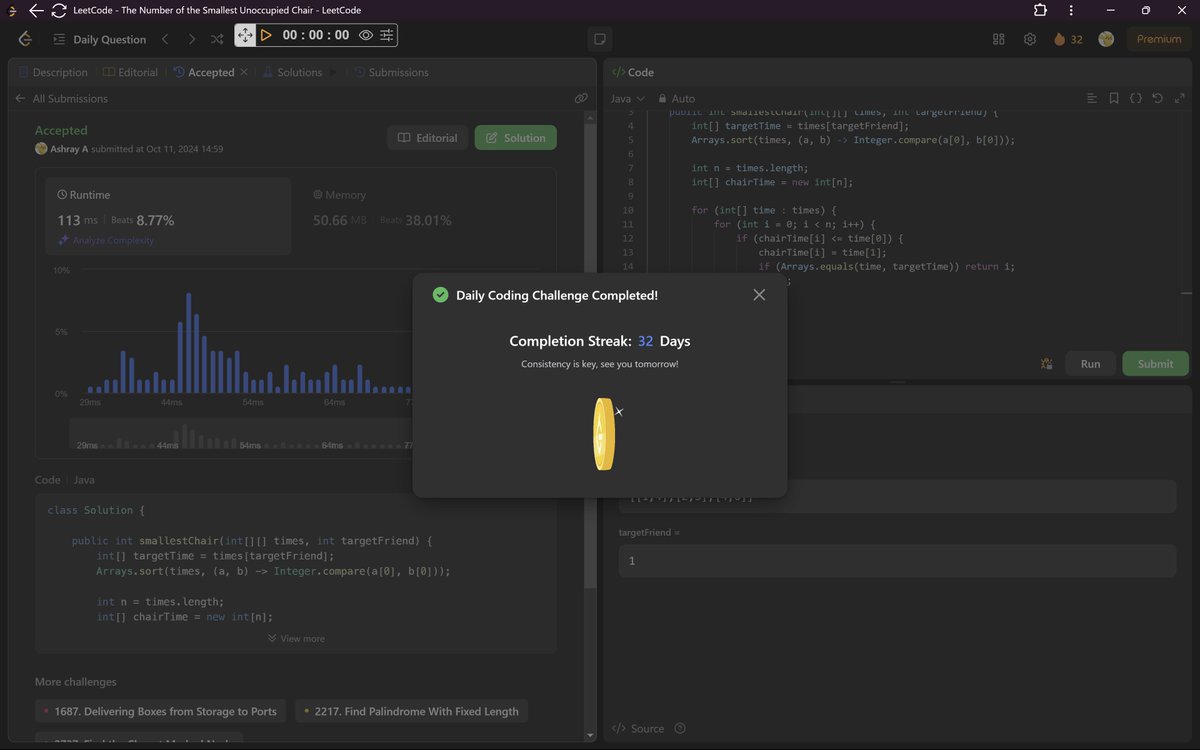Click the bookmark icon in editor toolbar

pyautogui.click(x=1114, y=98)
